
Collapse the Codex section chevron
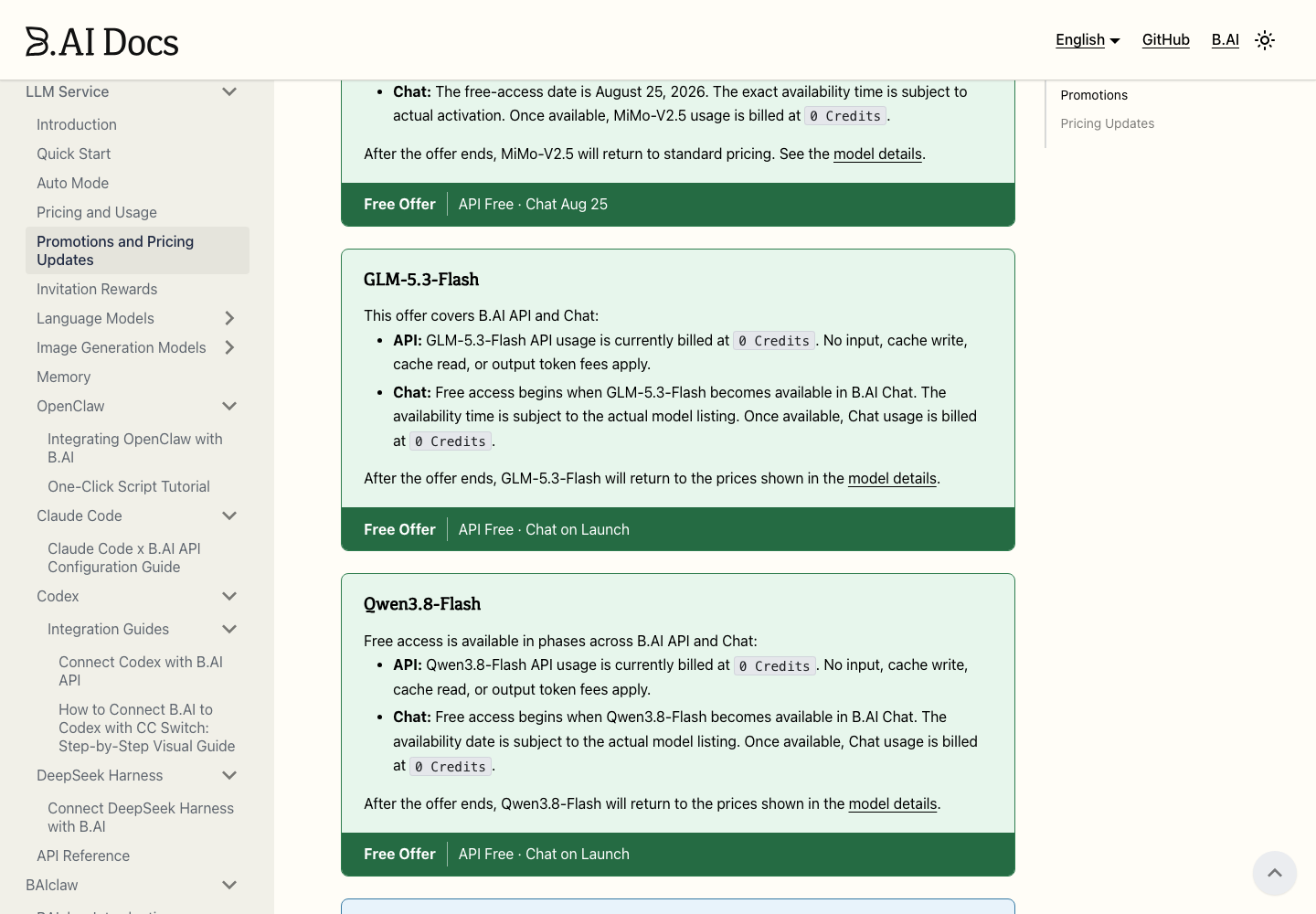229,596
